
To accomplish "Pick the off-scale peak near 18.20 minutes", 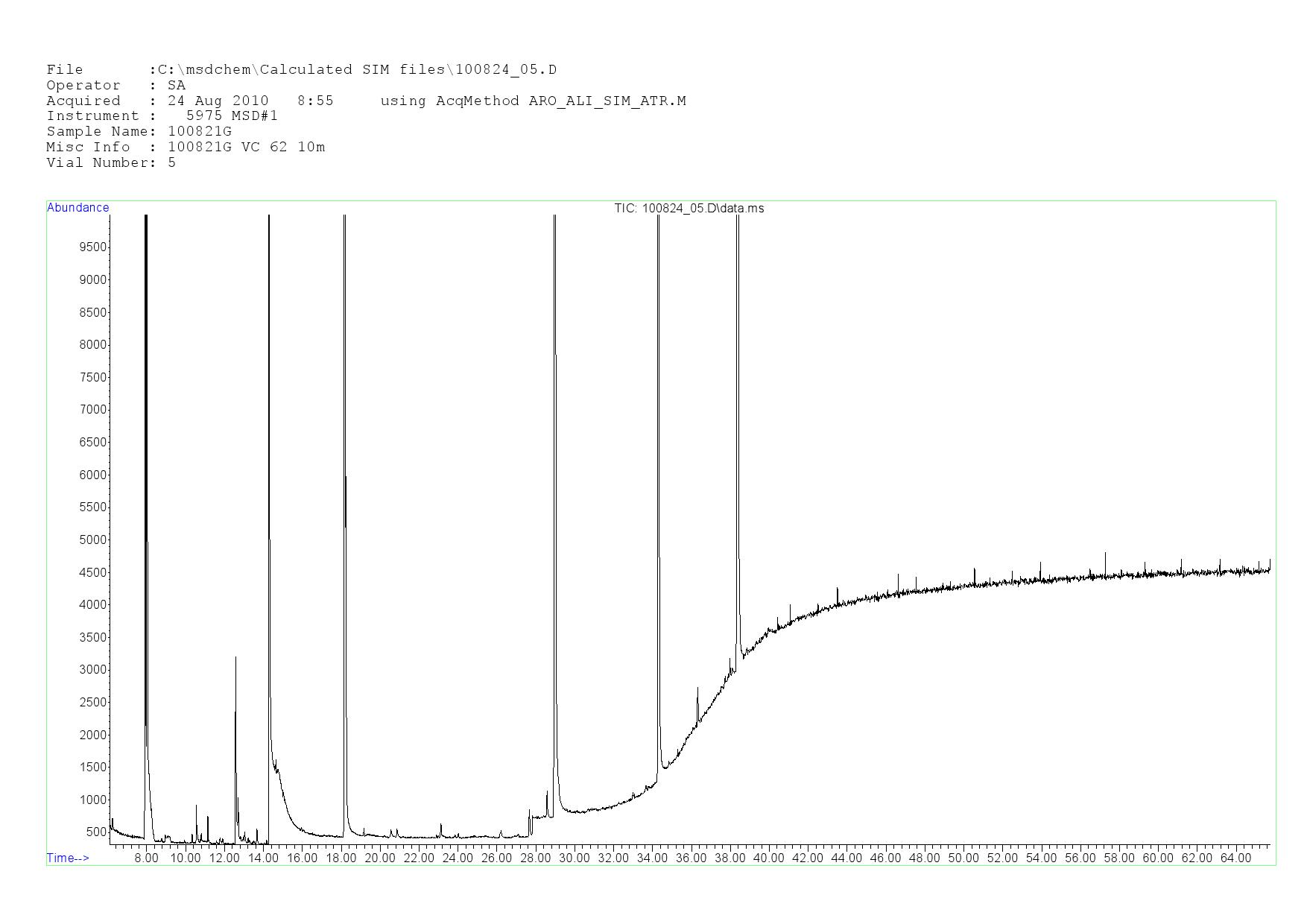I will [345, 447].
